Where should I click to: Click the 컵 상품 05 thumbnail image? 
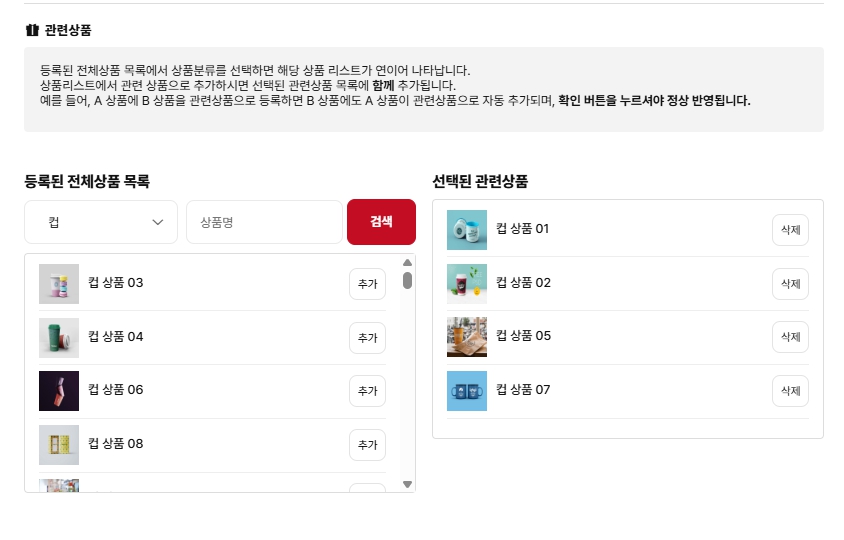[x=467, y=337]
